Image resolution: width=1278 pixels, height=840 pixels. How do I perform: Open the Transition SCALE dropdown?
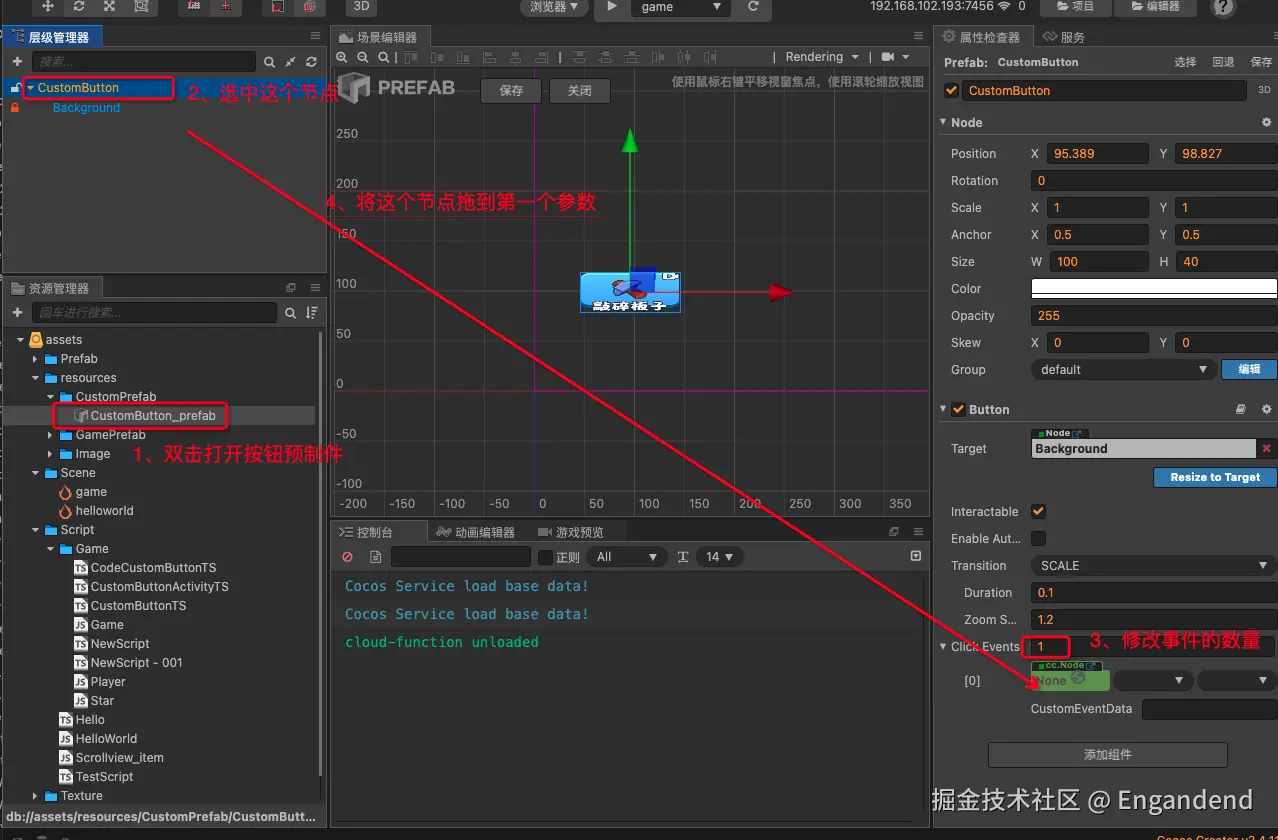[1154, 565]
